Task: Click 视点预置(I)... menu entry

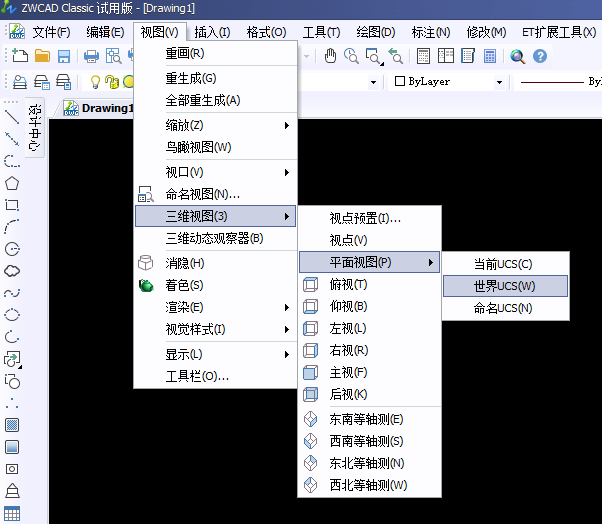Action: (365, 218)
